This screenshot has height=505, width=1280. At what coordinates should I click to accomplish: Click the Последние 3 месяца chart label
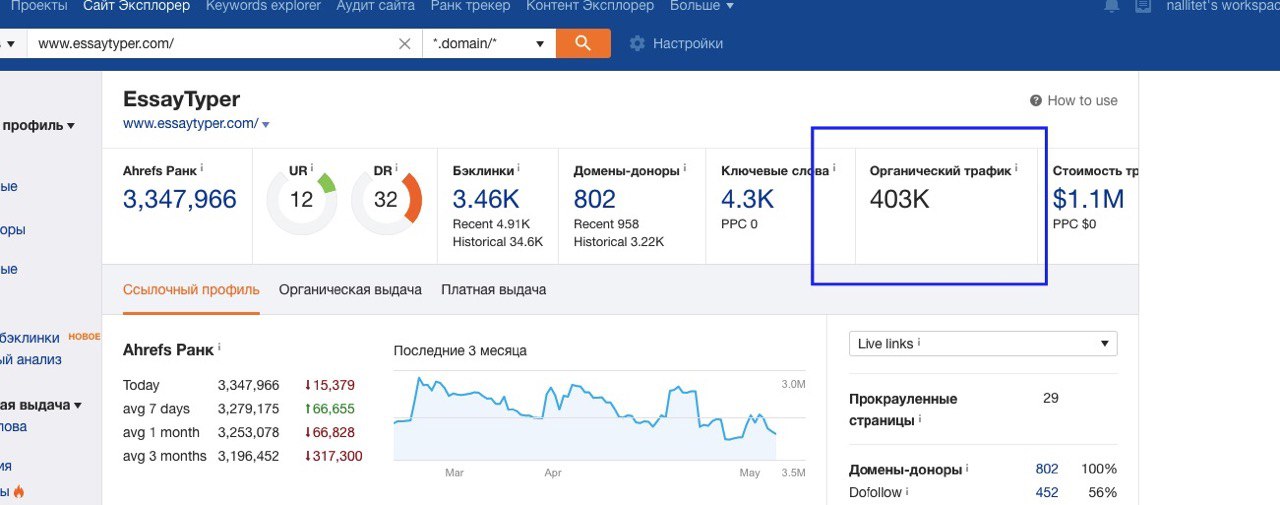pyautogui.click(x=460, y=351)
